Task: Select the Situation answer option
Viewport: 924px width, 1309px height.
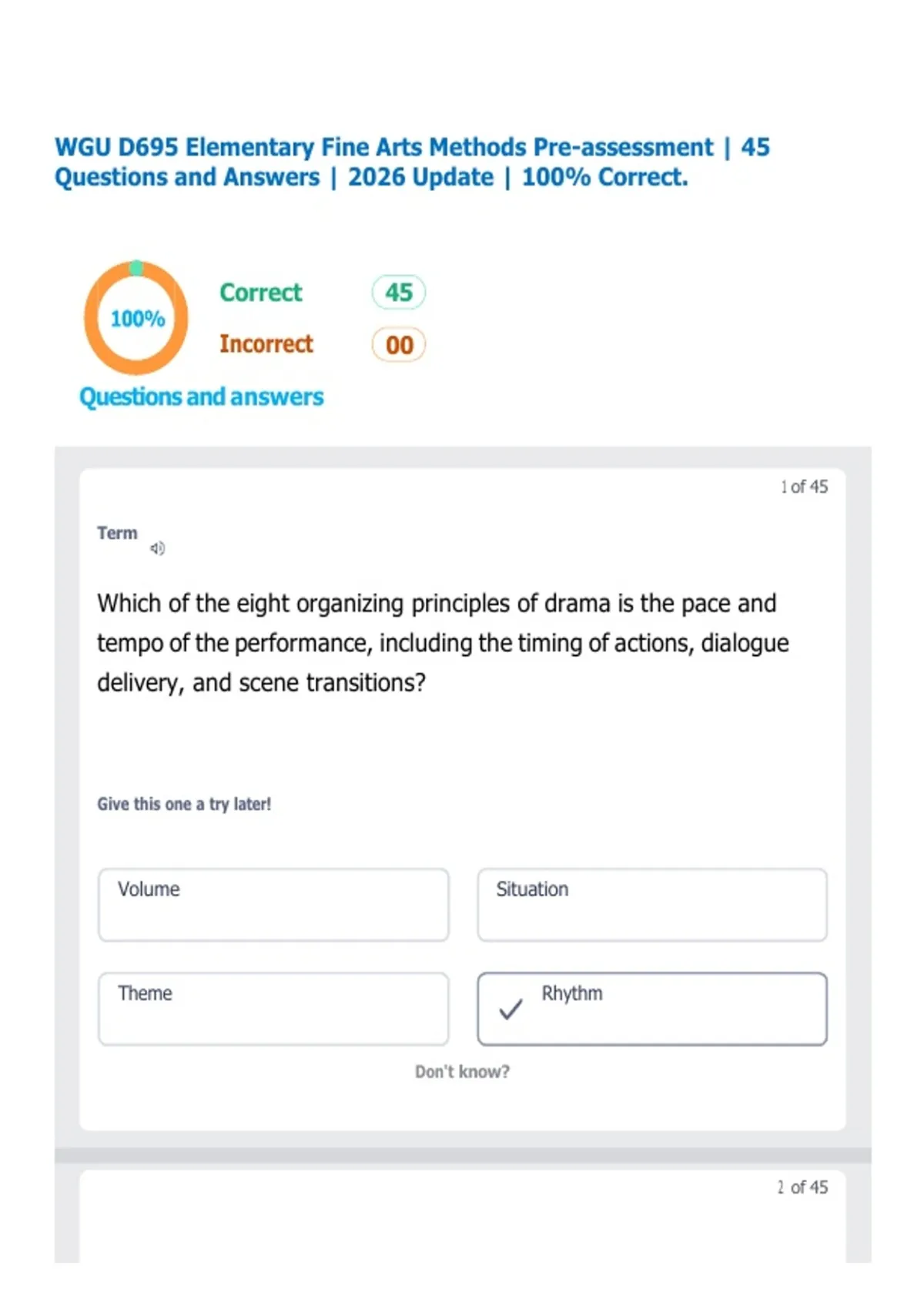Action: 651,905
